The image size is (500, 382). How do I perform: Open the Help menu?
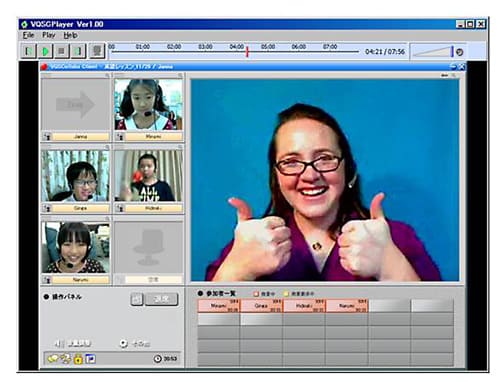[70, 35]
